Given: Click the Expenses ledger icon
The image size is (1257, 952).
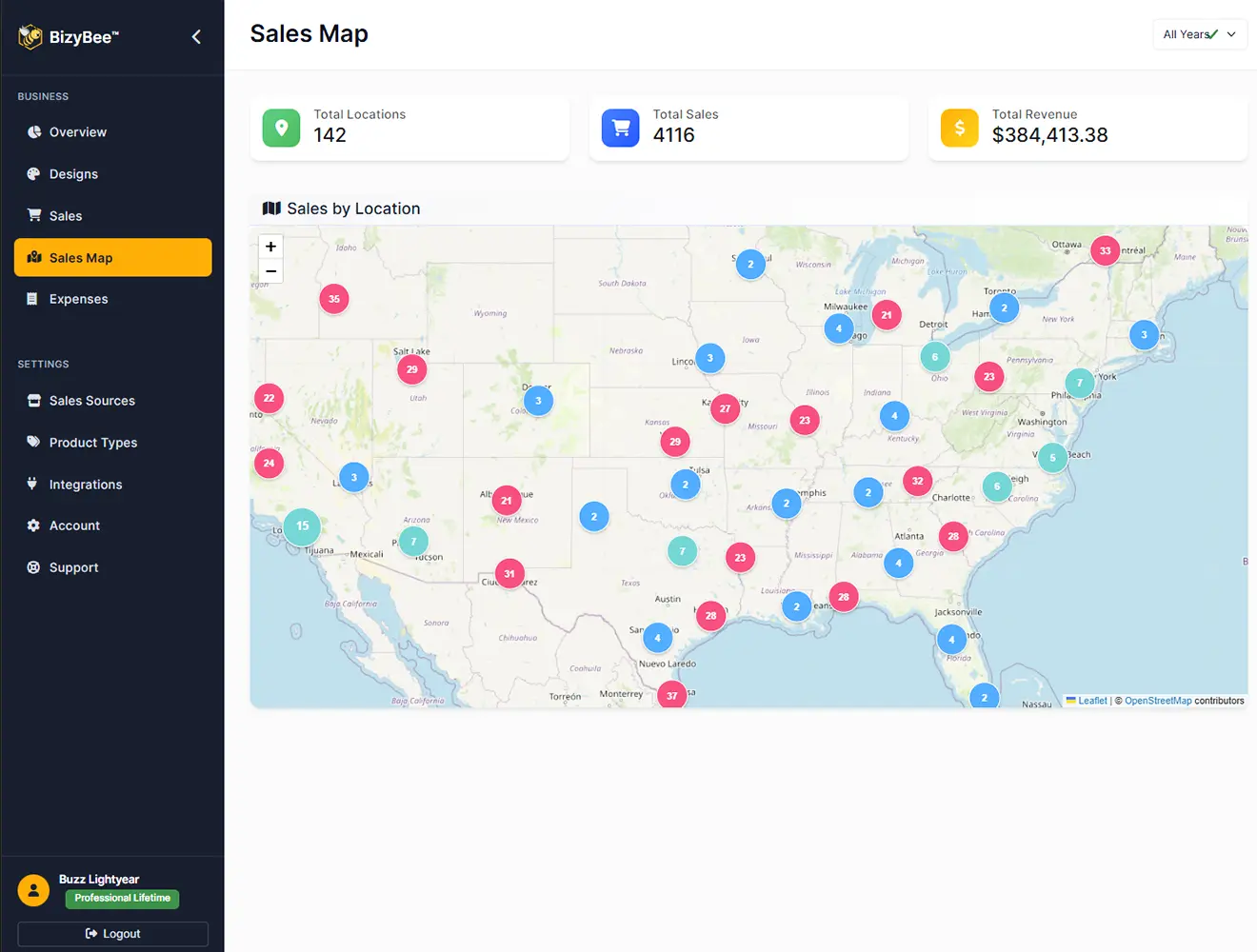Looking at the screenshot, I should click(x=31, y=298).
